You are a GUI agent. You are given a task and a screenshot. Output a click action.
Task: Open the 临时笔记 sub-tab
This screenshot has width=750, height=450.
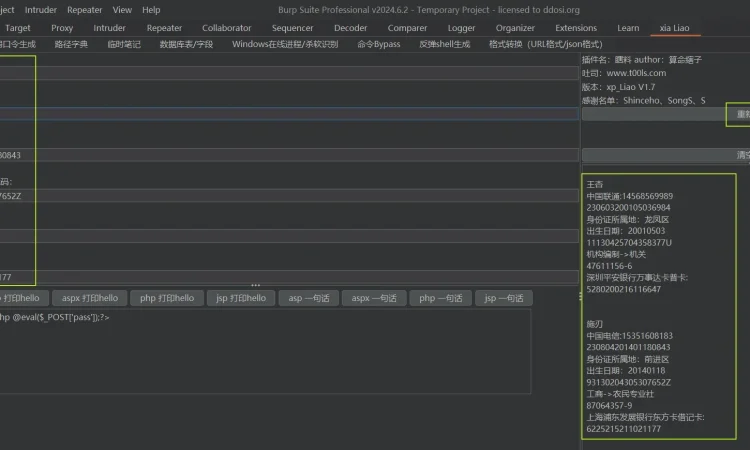pos(124,44)
